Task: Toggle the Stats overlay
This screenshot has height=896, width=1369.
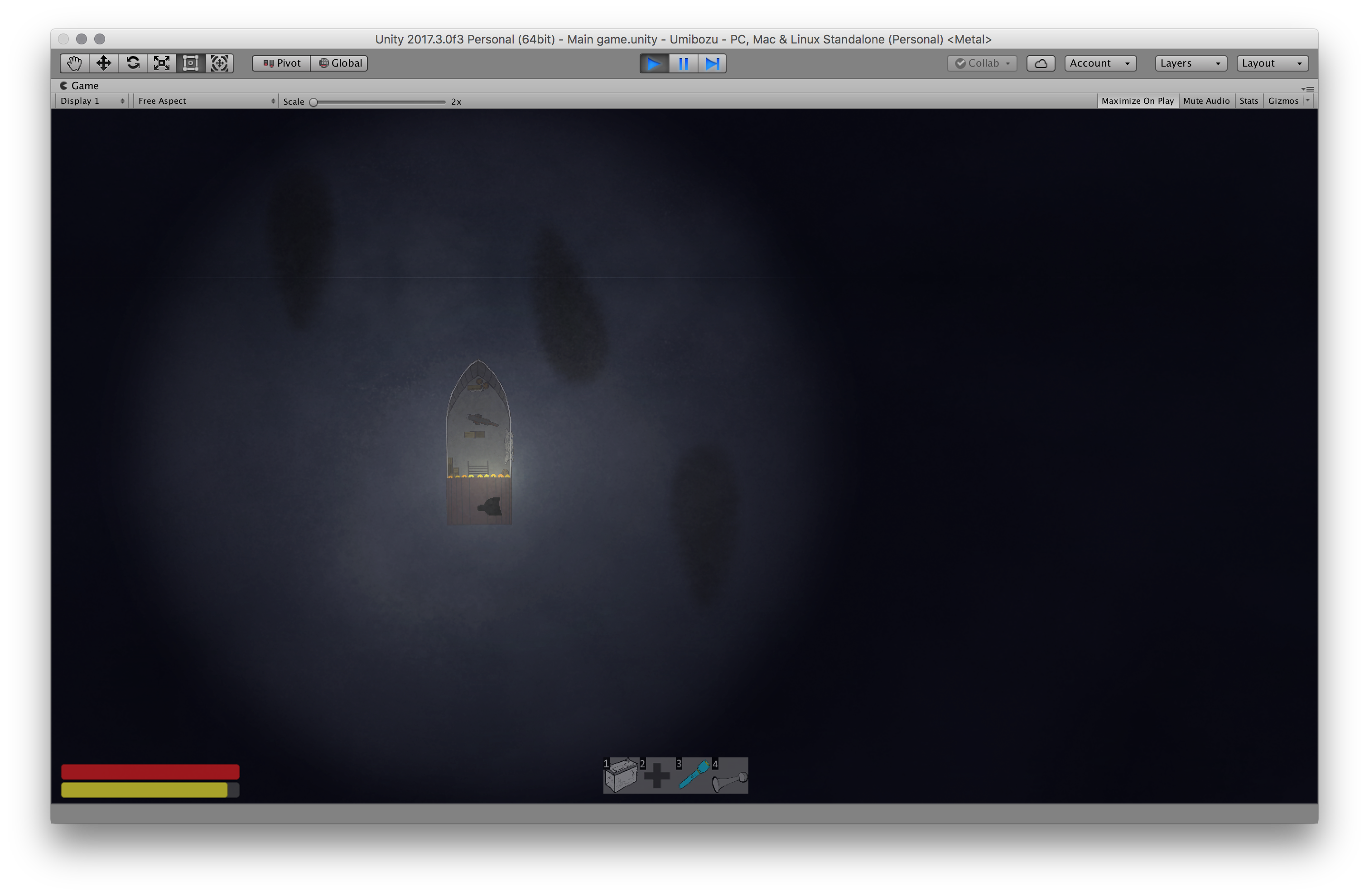Action: (x=1248, y=101)
